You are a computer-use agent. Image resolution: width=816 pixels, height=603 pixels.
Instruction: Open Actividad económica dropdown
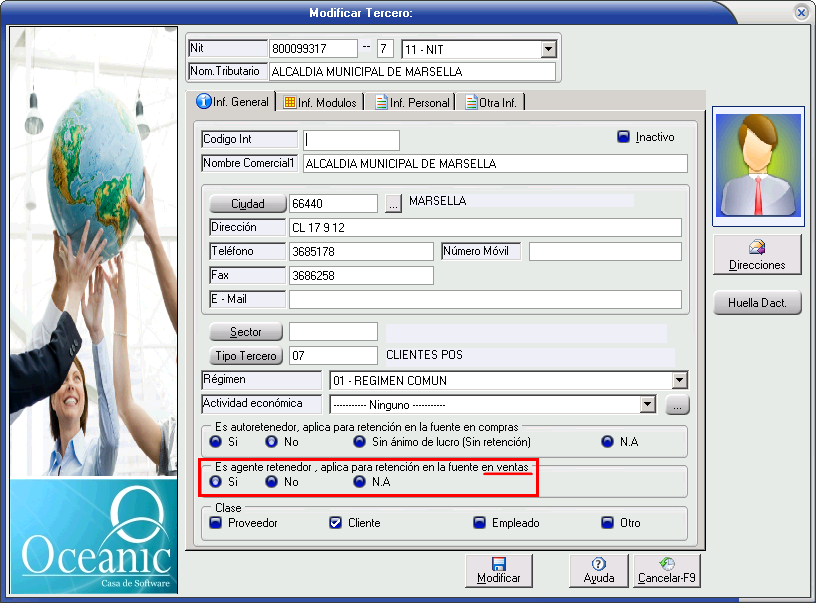click(x=647, y=405)
